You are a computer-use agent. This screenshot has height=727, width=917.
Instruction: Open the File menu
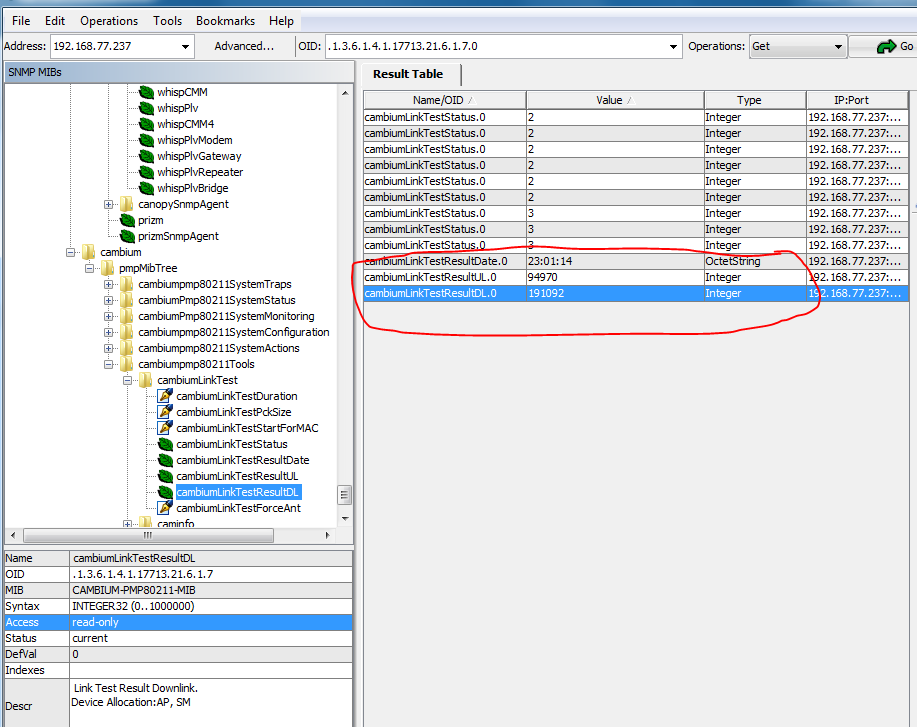pyautogui.click(x=21, y=20)
